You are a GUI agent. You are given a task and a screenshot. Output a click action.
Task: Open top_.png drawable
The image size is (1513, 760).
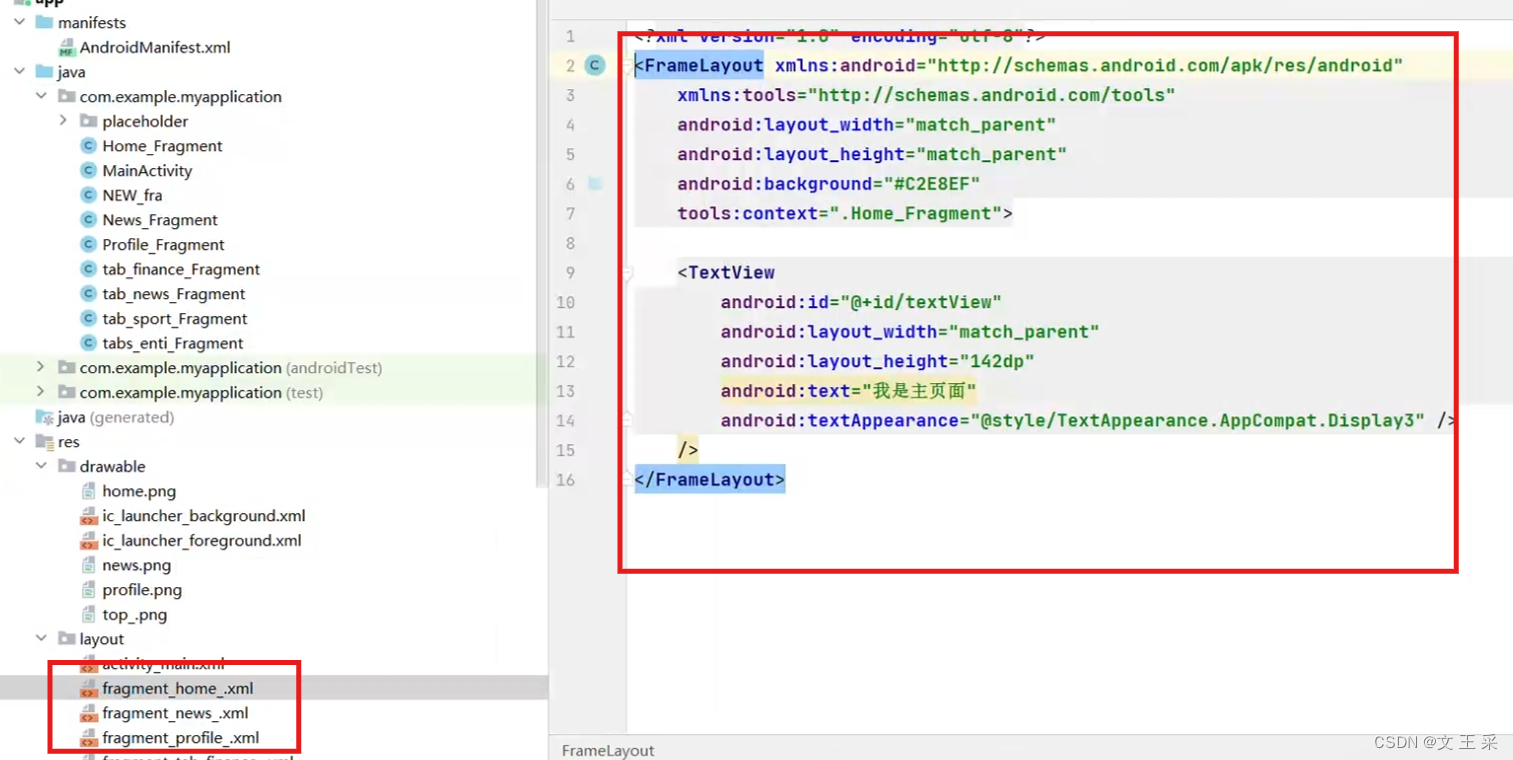(x=135, y=614)
